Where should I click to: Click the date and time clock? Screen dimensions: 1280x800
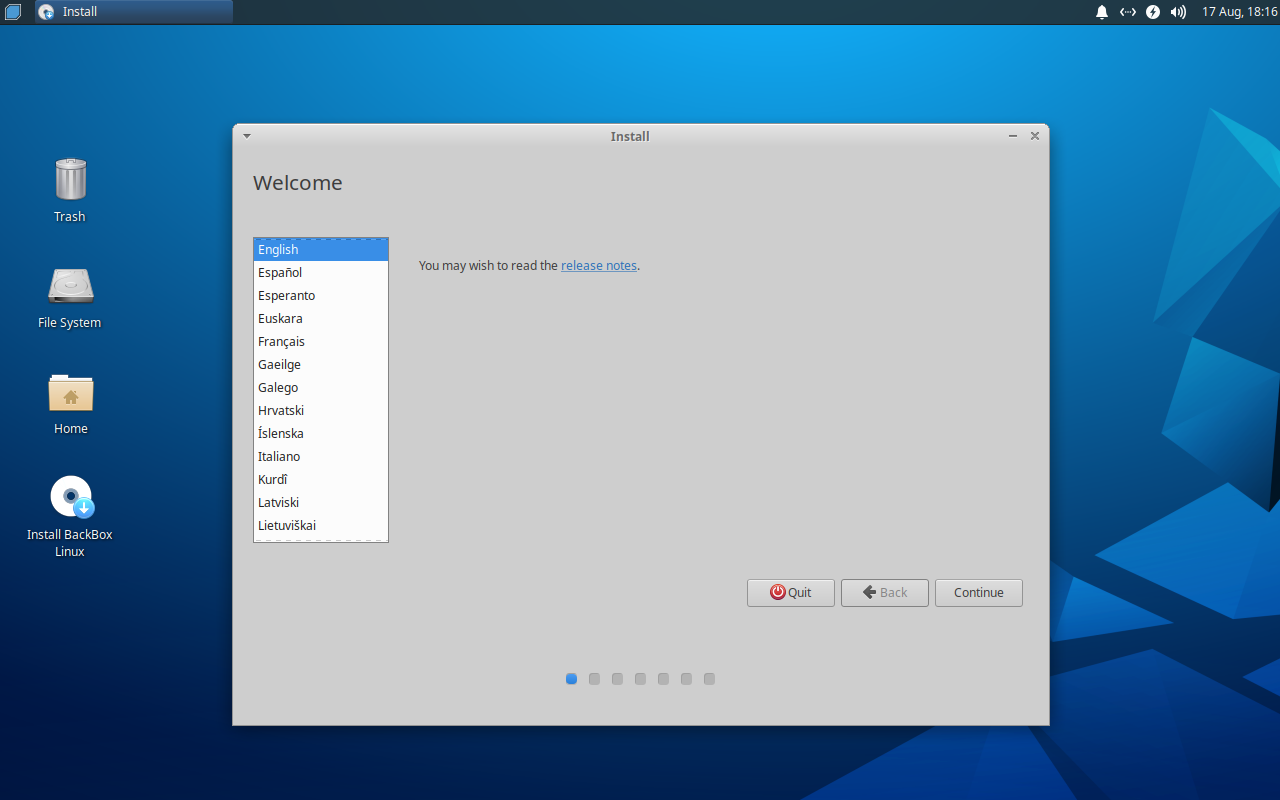(x=1239, y=12)
